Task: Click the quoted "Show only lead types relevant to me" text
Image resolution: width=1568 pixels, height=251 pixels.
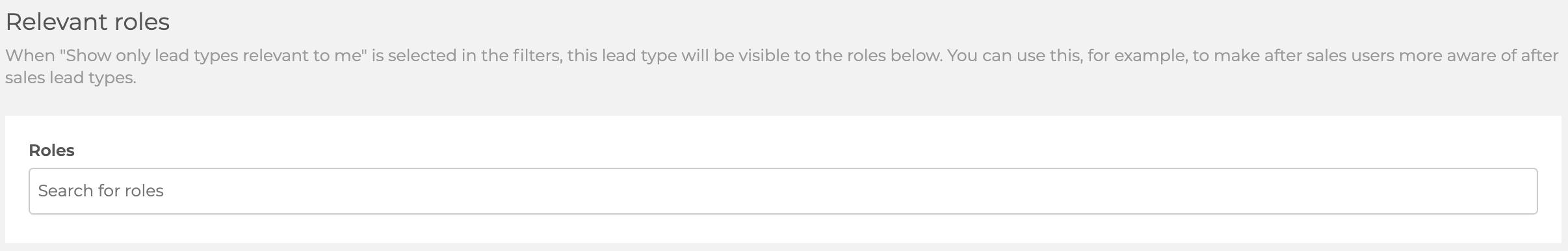Action: (x=213, y=56)
